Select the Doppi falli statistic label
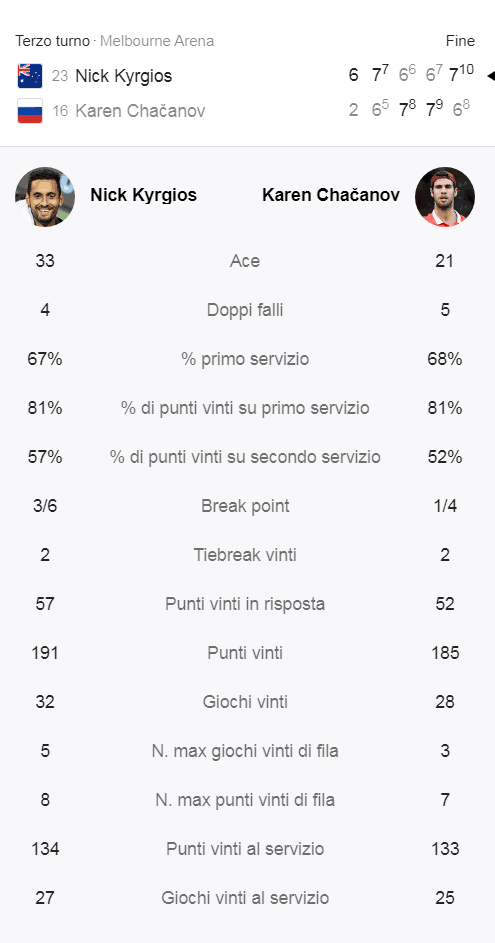495x943 pixels. pos(245,310)
